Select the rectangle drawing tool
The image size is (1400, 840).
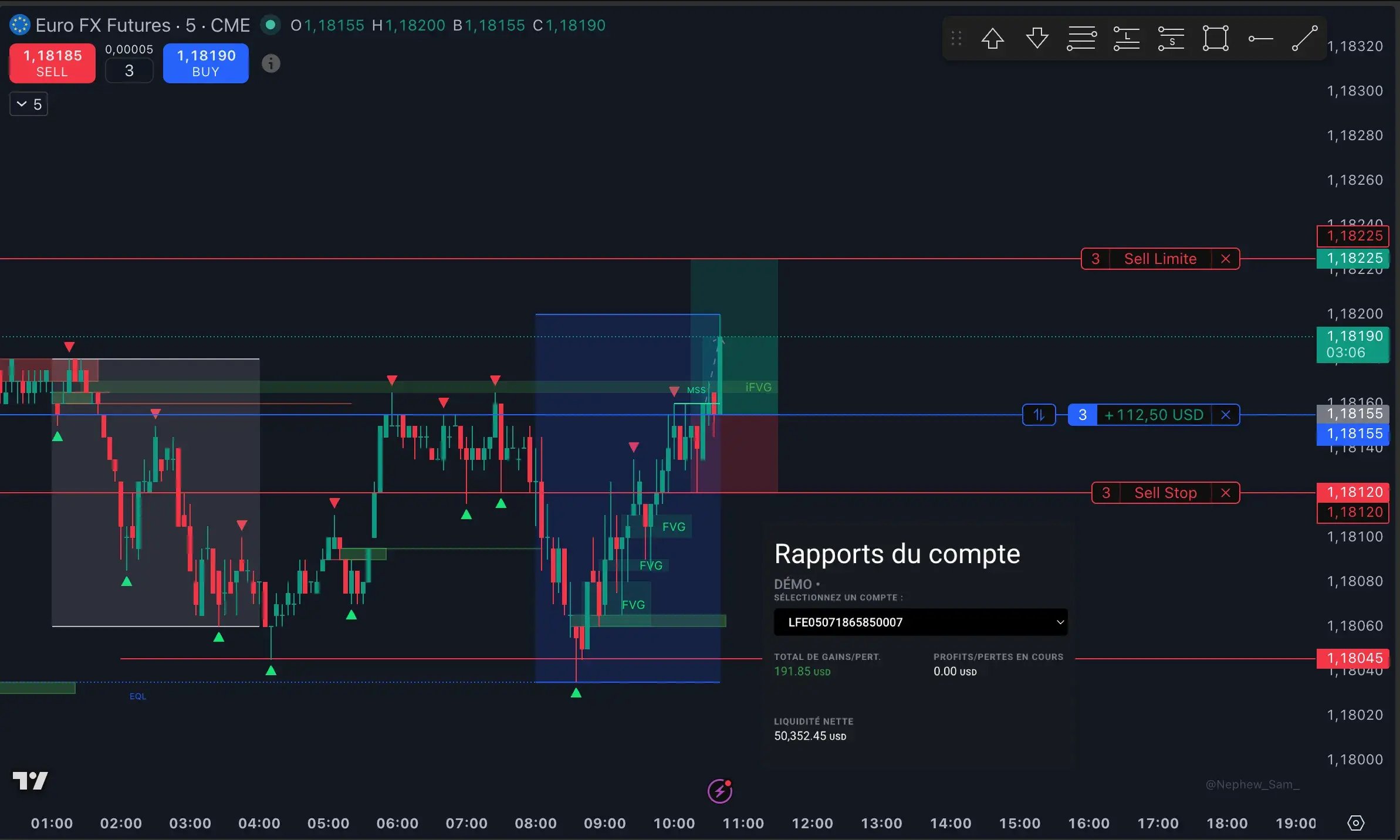pos(1215,38)
